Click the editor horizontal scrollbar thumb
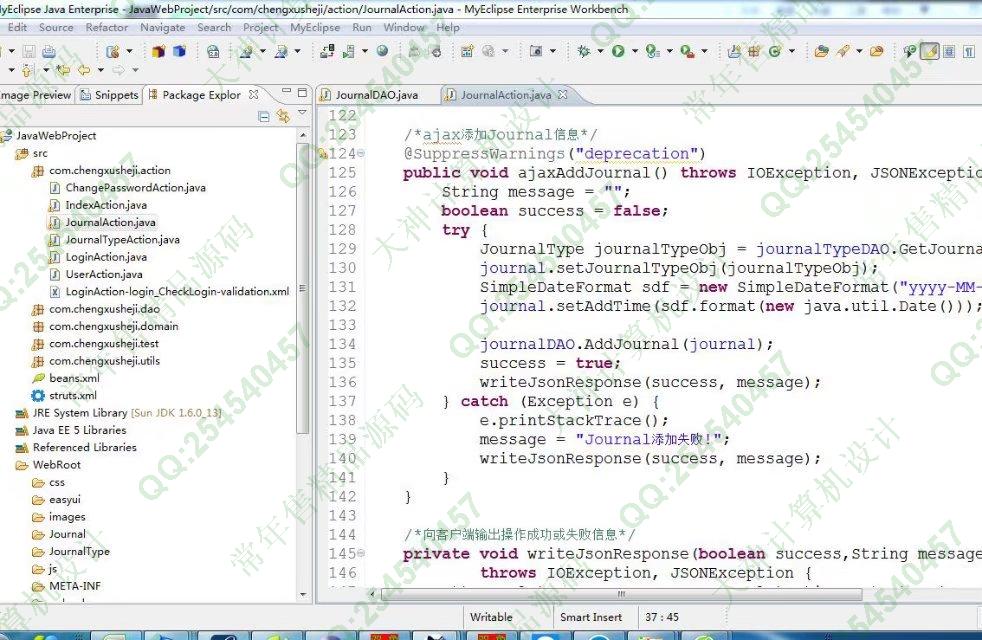 tap(621, 594)
